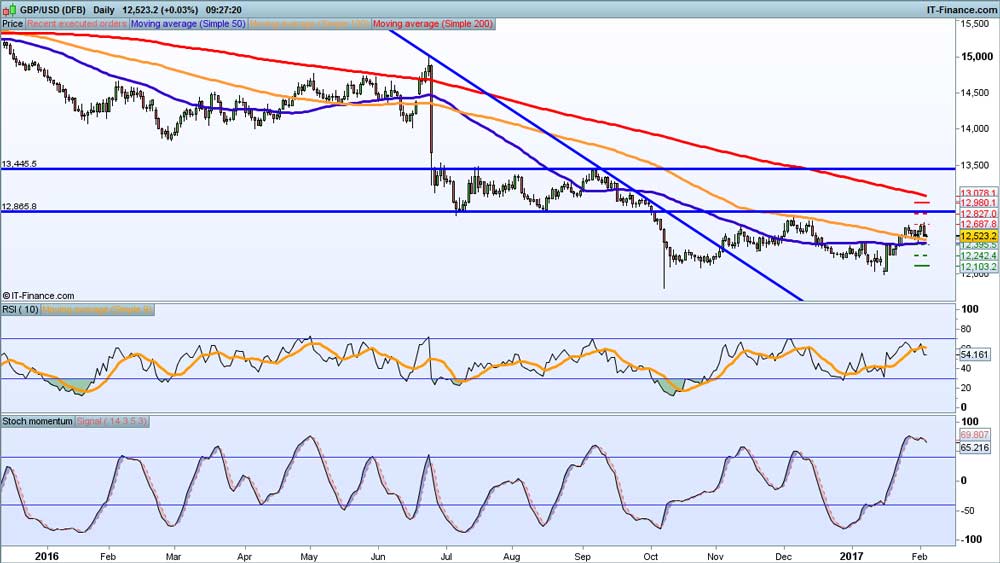
Task: Select the faded orange Moving average (Simple 100) tab
Action: click(x=309, y=24)
